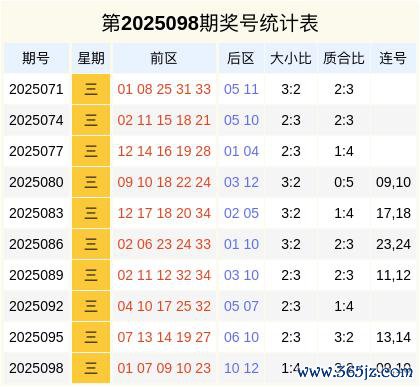Click 质合比 value 3:2 in row 2025095
This screenshot has height=387, width=420.
[344, 337]
